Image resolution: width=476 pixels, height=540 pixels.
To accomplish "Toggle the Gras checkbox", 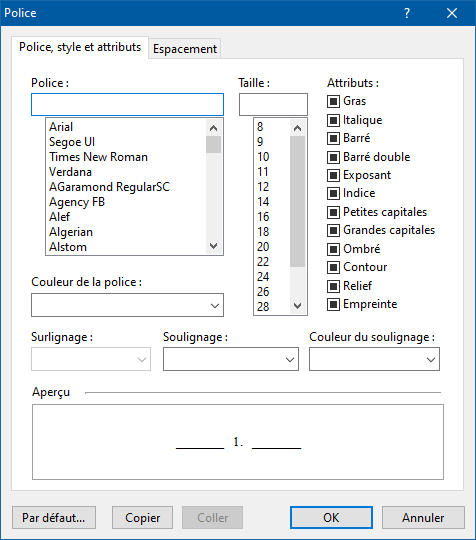I will click(x=333, y=101).
